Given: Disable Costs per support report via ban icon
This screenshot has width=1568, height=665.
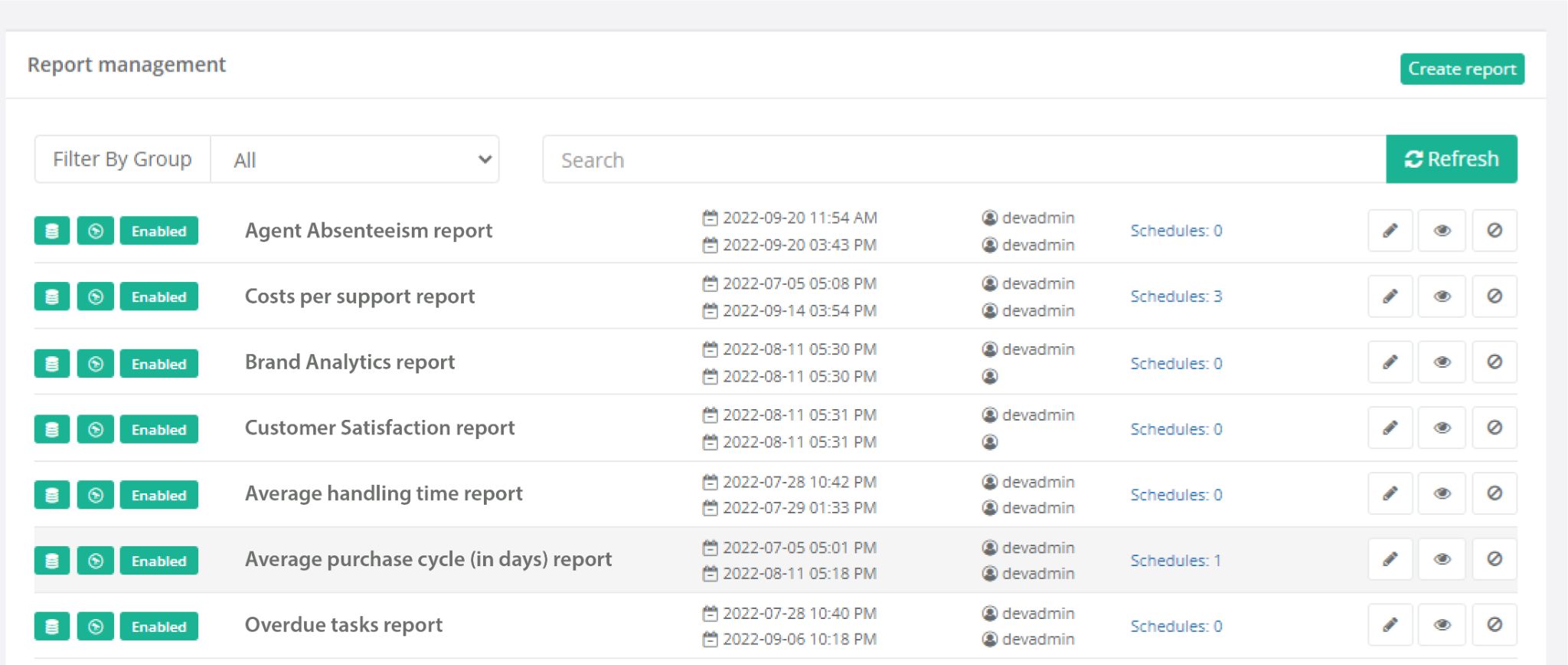Looking at the screenshot, I should [x=1494, y=296].
